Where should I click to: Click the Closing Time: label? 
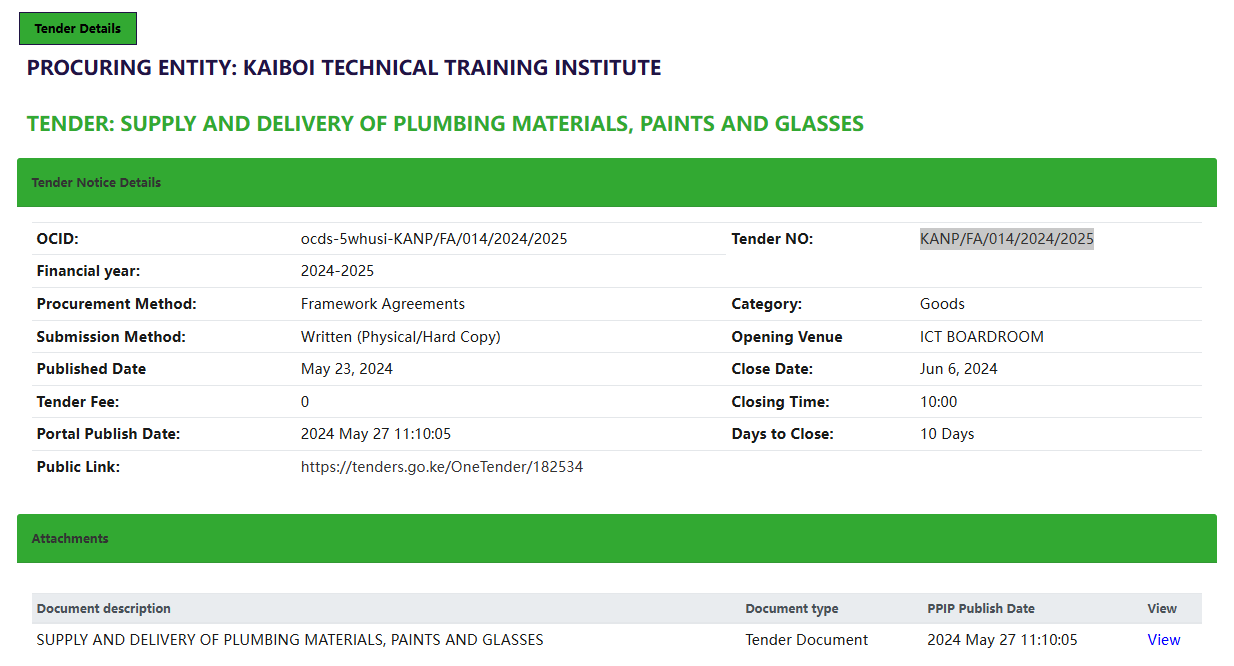click(780, 402)
